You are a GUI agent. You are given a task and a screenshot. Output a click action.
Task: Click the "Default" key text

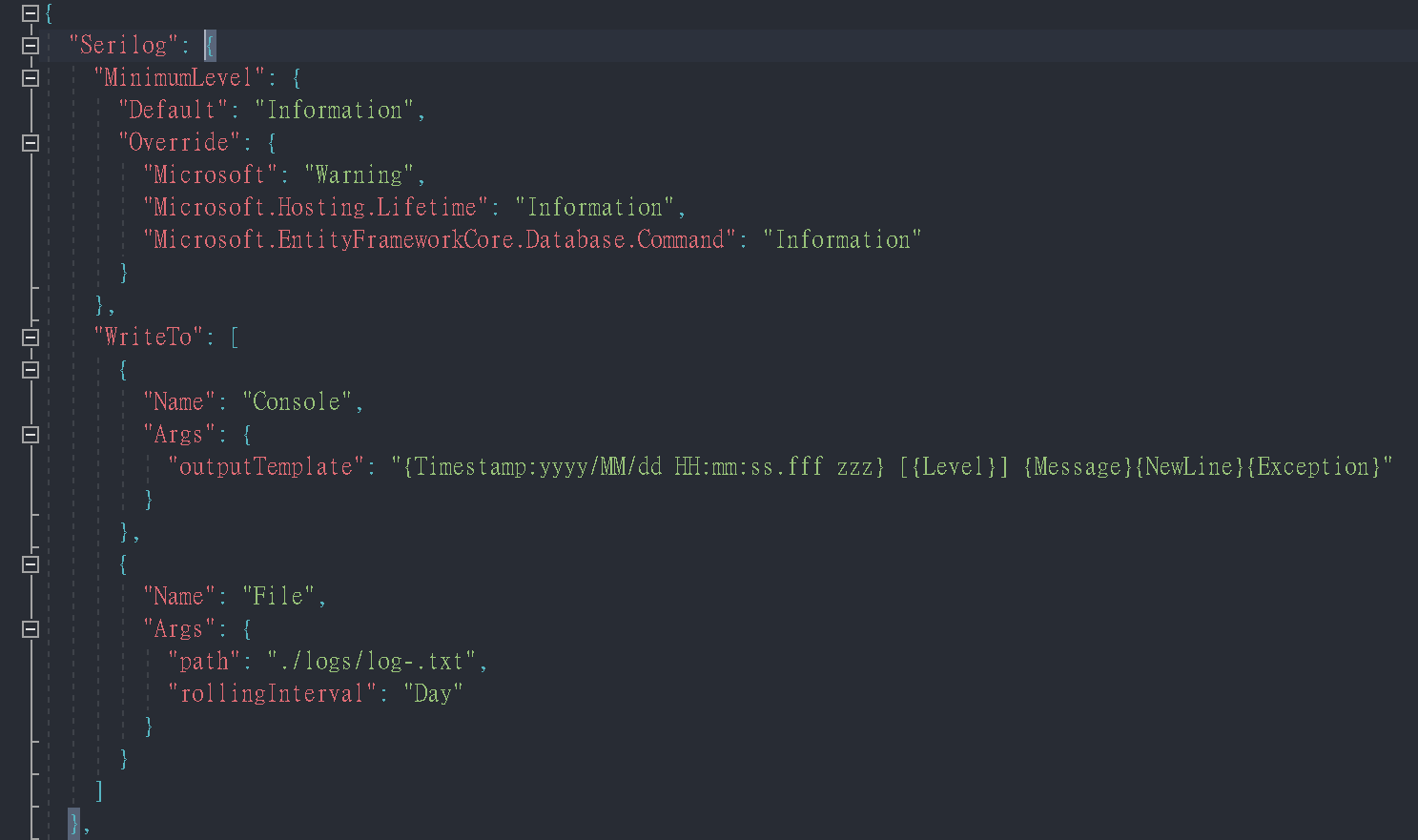point(172,111)
